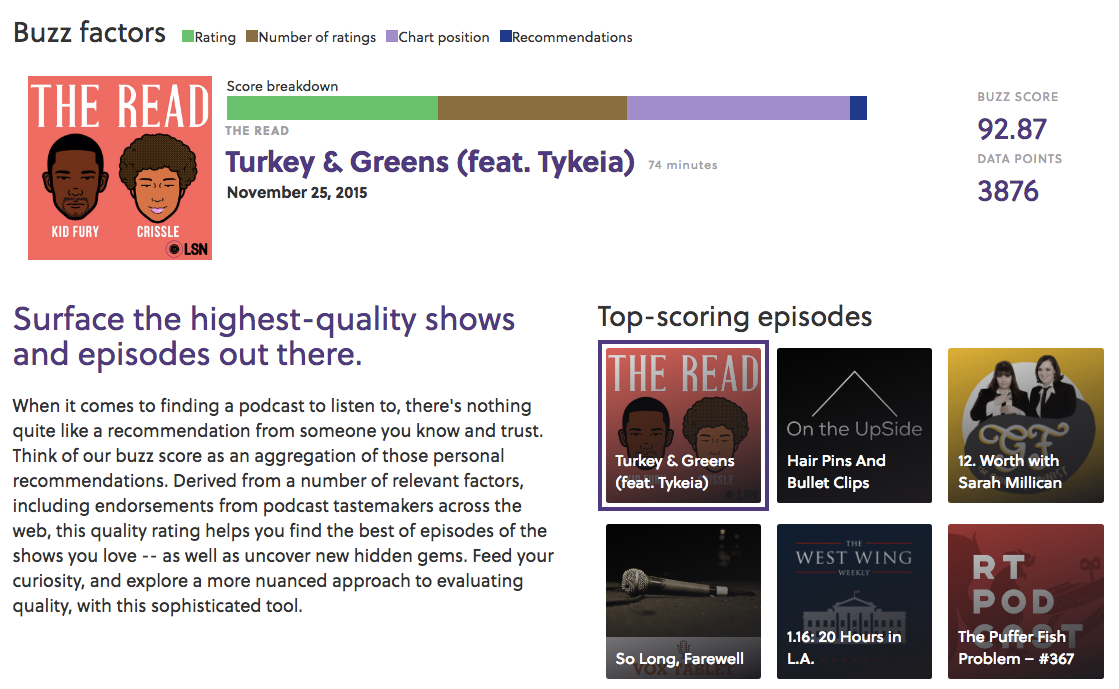Screen dimensions: 1119x689
Task: Click the 74 minutes duration label
Action: point(682,165)
